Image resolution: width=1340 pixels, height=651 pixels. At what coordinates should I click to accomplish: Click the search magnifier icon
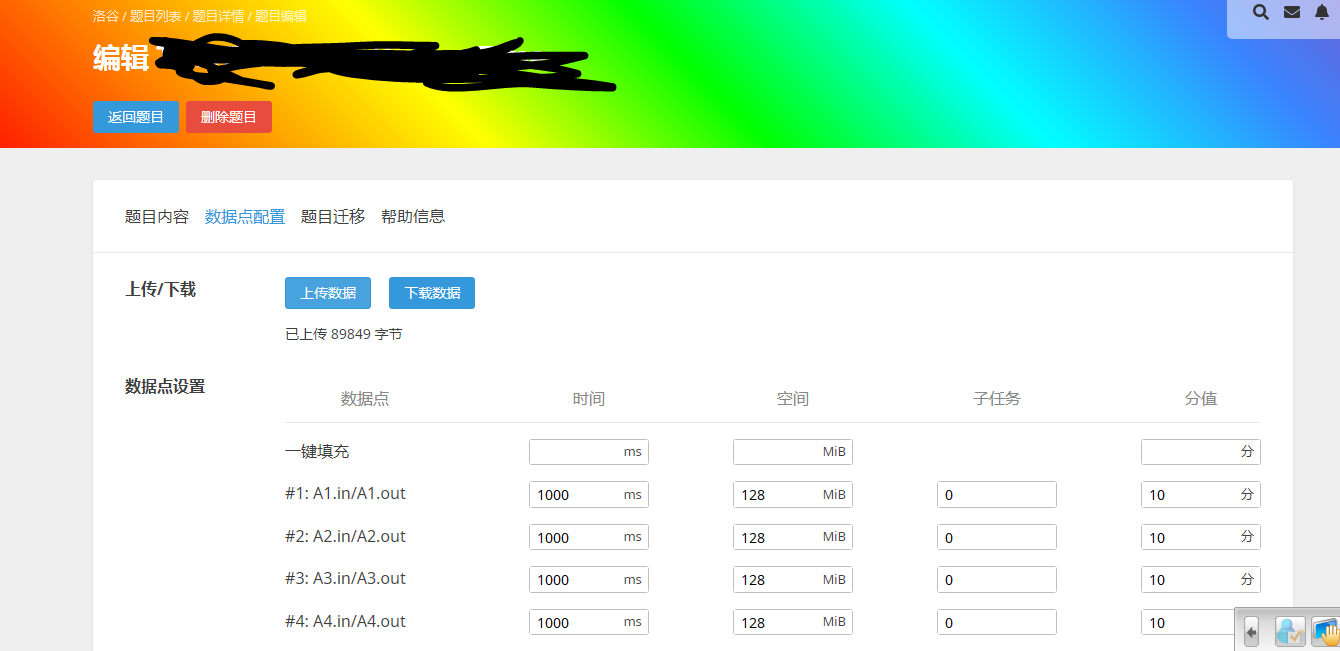pos(1261,13)
